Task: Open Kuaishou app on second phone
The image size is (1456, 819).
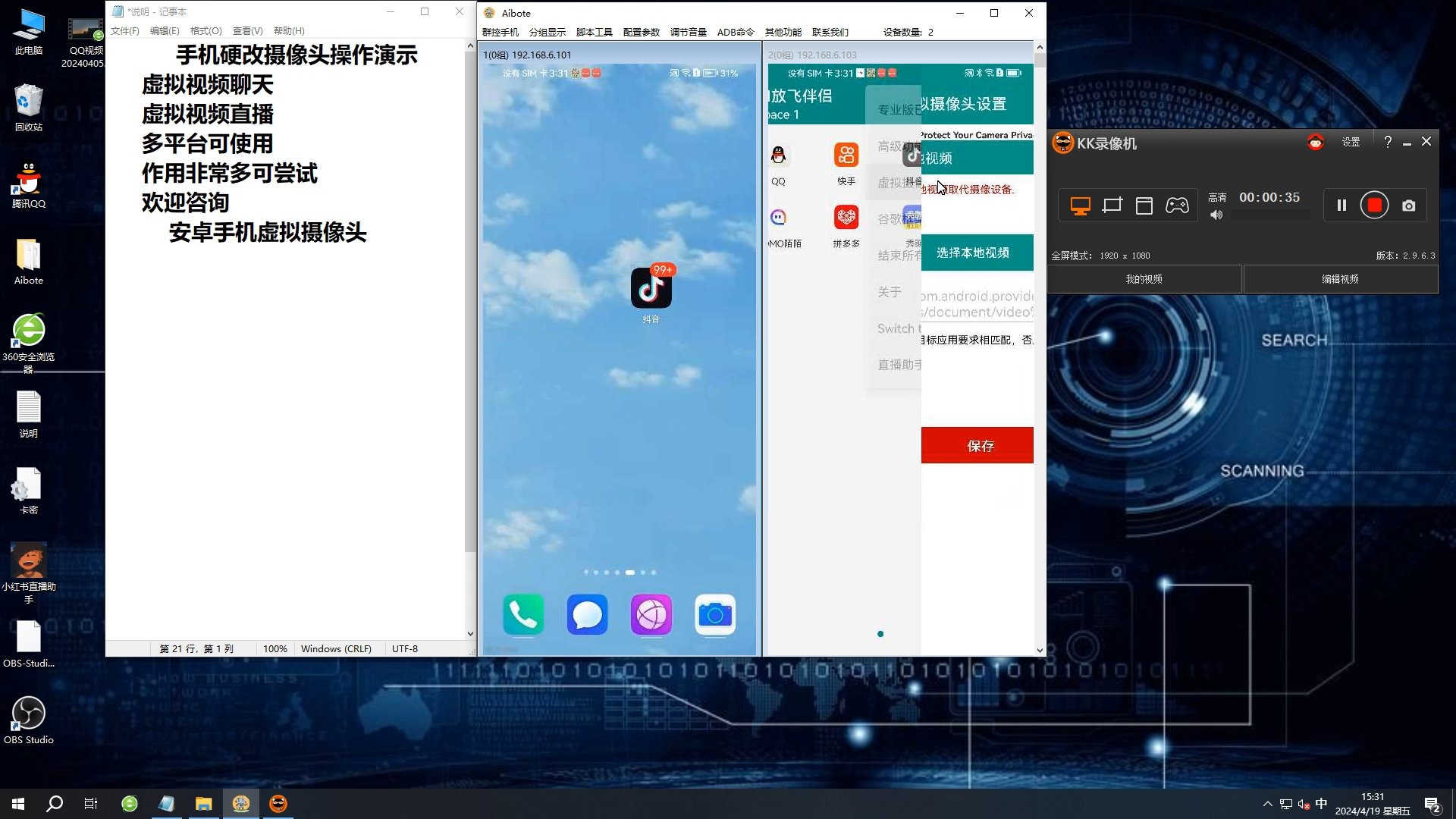Action: point(846,155)
